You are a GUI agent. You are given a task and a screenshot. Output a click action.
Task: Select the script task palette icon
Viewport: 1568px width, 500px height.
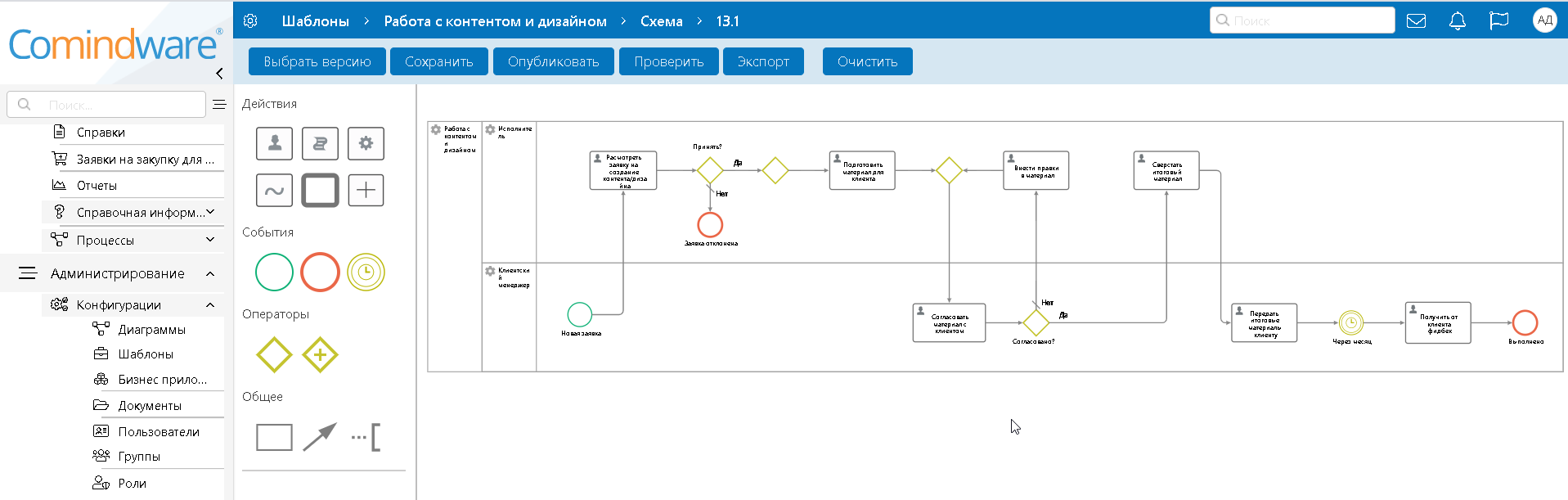tap(320, 144)
